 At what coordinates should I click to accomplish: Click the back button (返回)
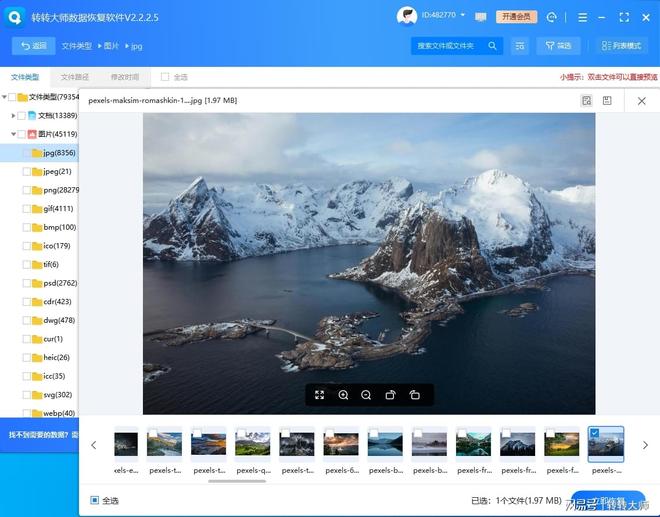(x=34, y=46)
